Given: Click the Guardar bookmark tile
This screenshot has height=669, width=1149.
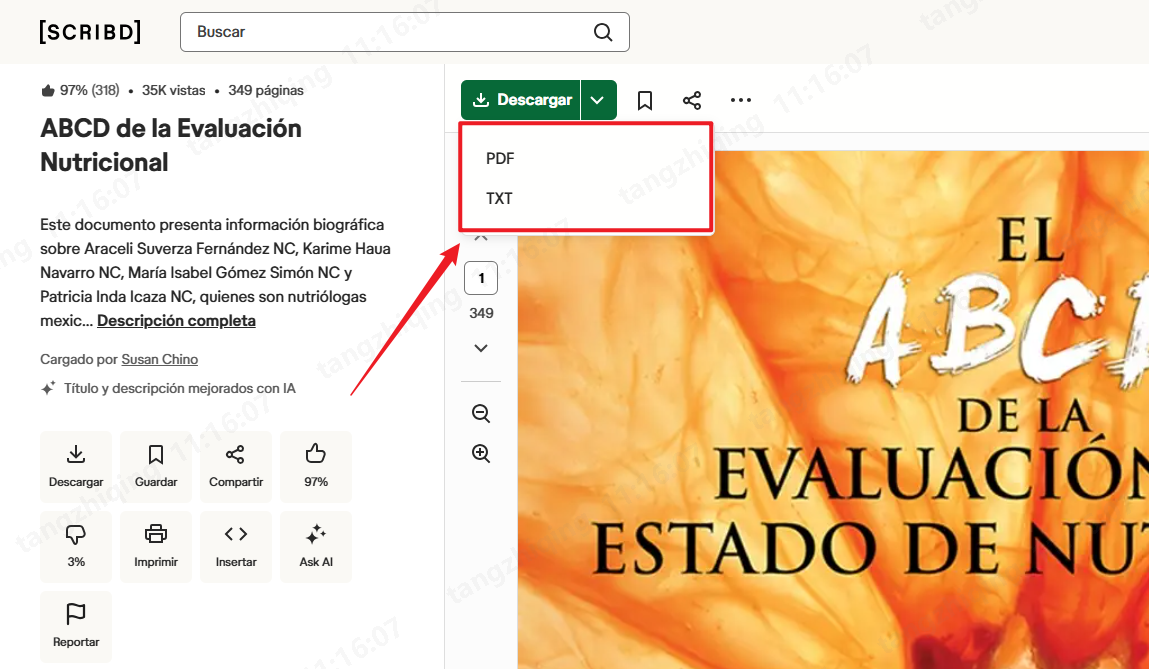Looking at the screenshot, I should tap(156, 467).
